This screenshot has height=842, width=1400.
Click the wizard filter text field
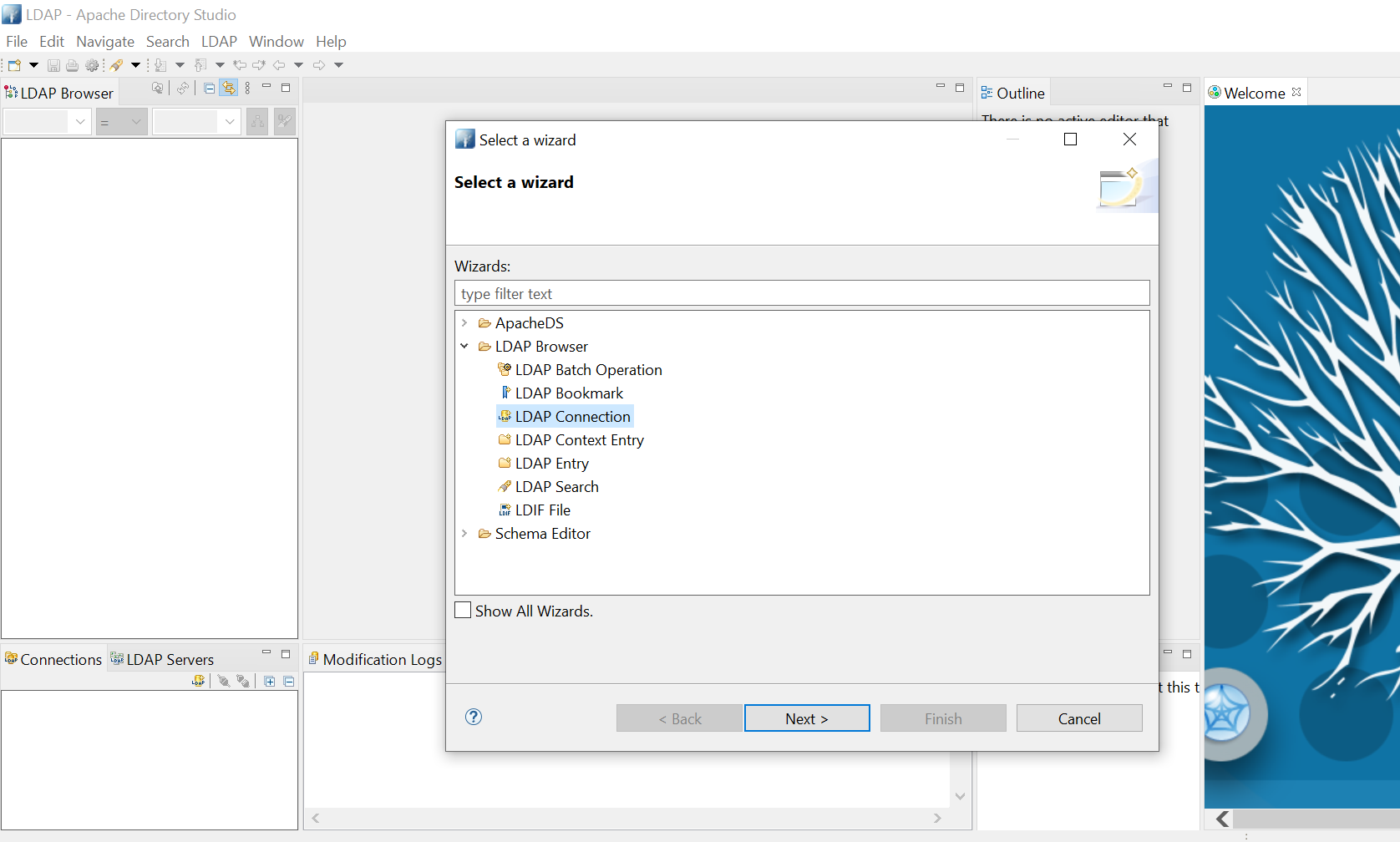[x=802, y=293]
